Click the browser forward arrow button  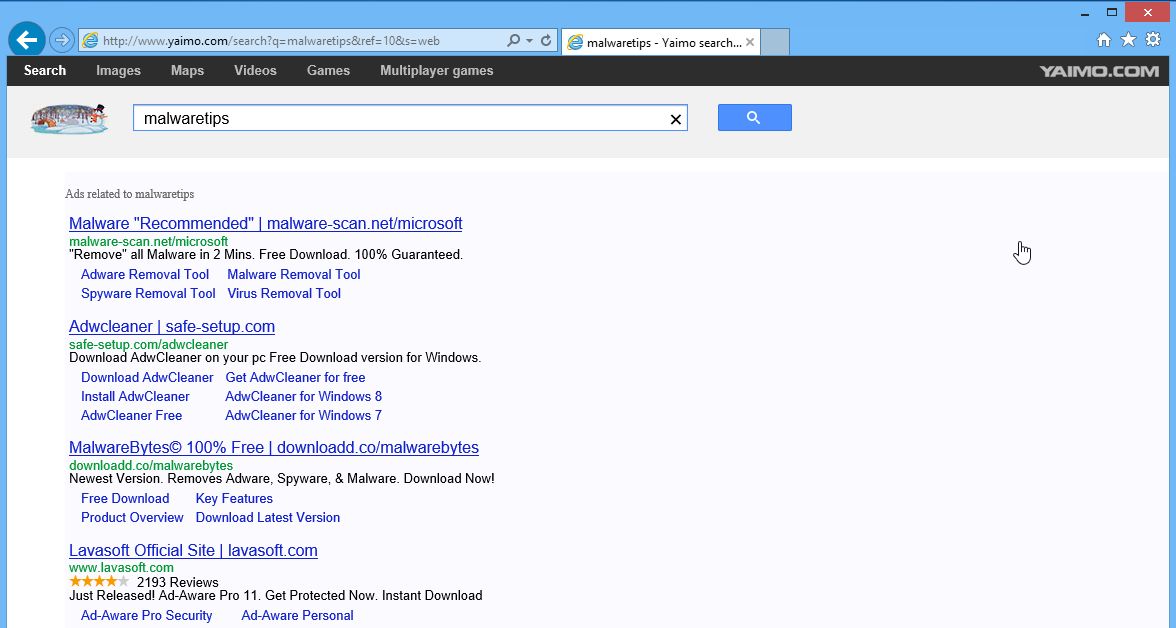(62, 41)
